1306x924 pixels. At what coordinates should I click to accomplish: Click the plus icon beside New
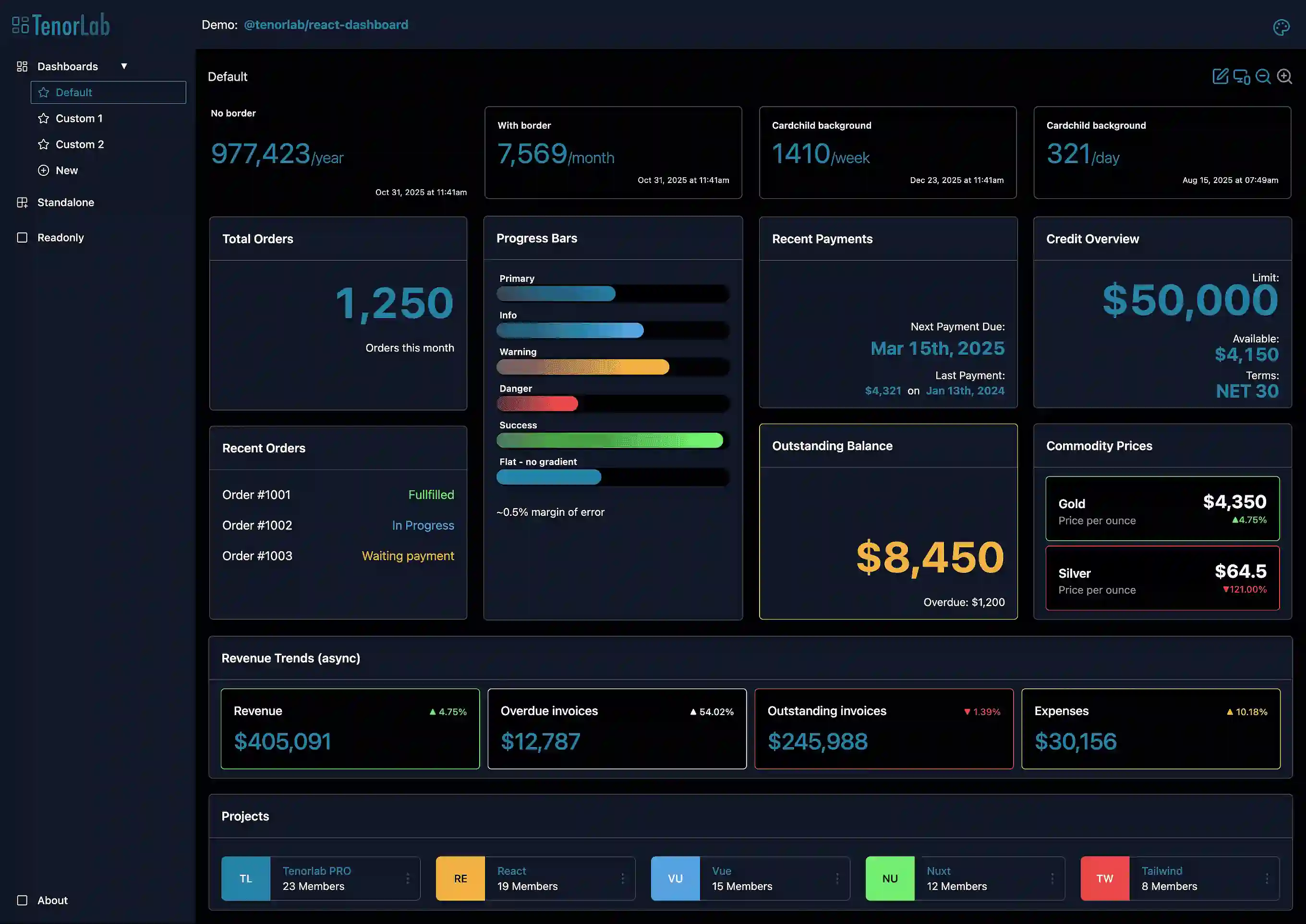(43, 170)
